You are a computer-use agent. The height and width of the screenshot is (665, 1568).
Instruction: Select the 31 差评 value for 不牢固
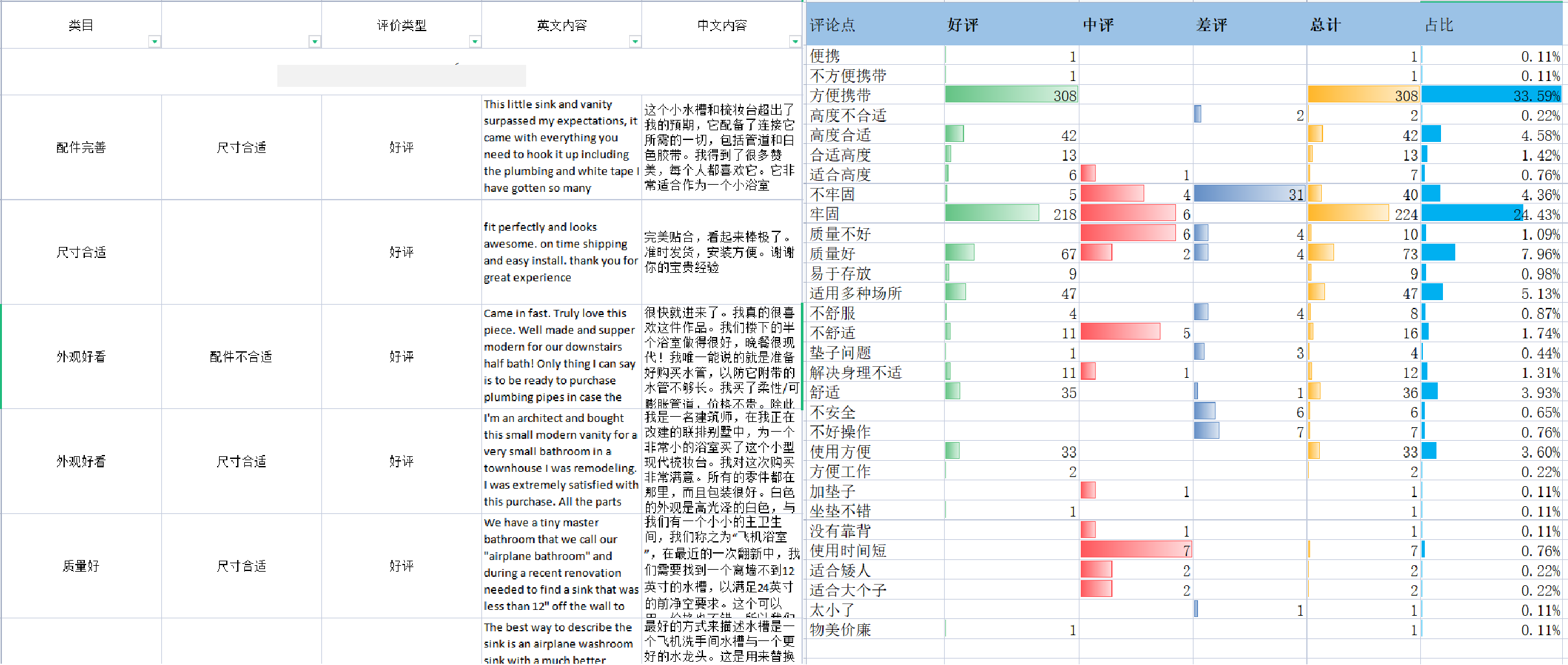tap(1250, 194)
